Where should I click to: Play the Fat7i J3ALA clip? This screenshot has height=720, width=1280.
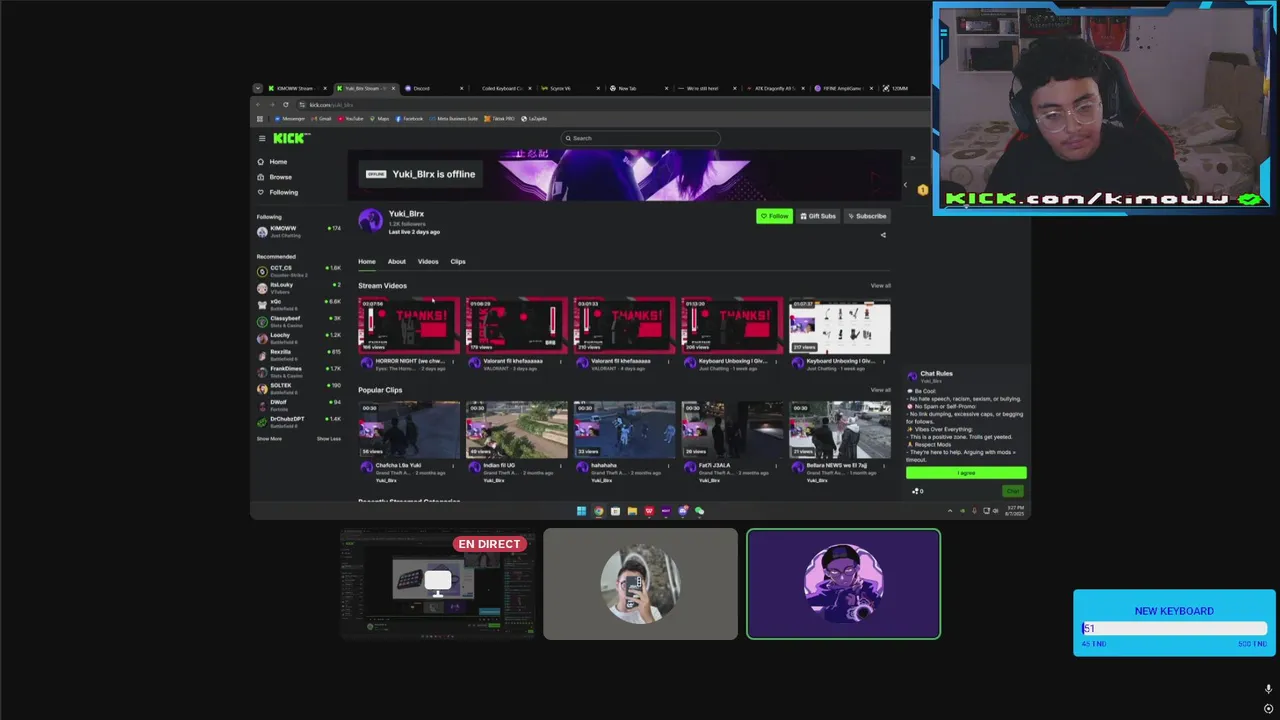732,430
